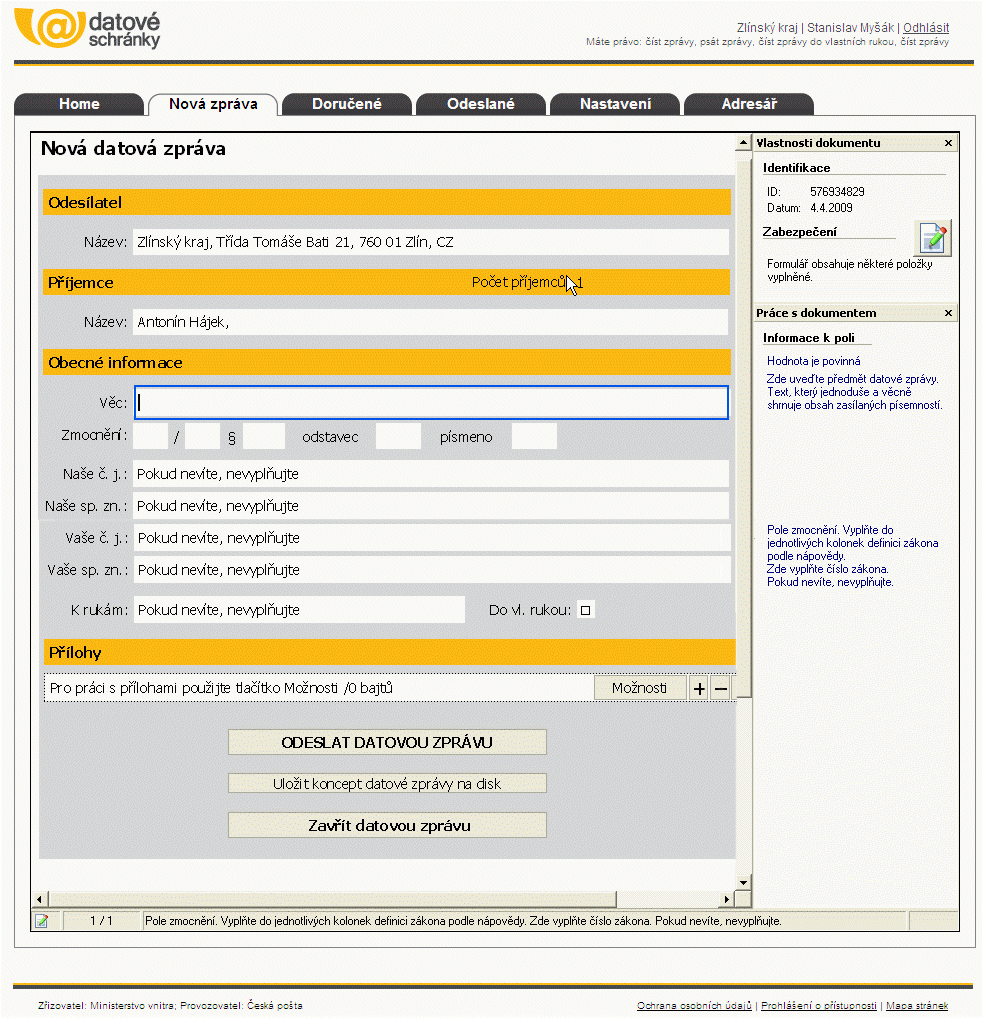
Task: Click the horizontal scrollbar right arrow
Action: (727, 899)
